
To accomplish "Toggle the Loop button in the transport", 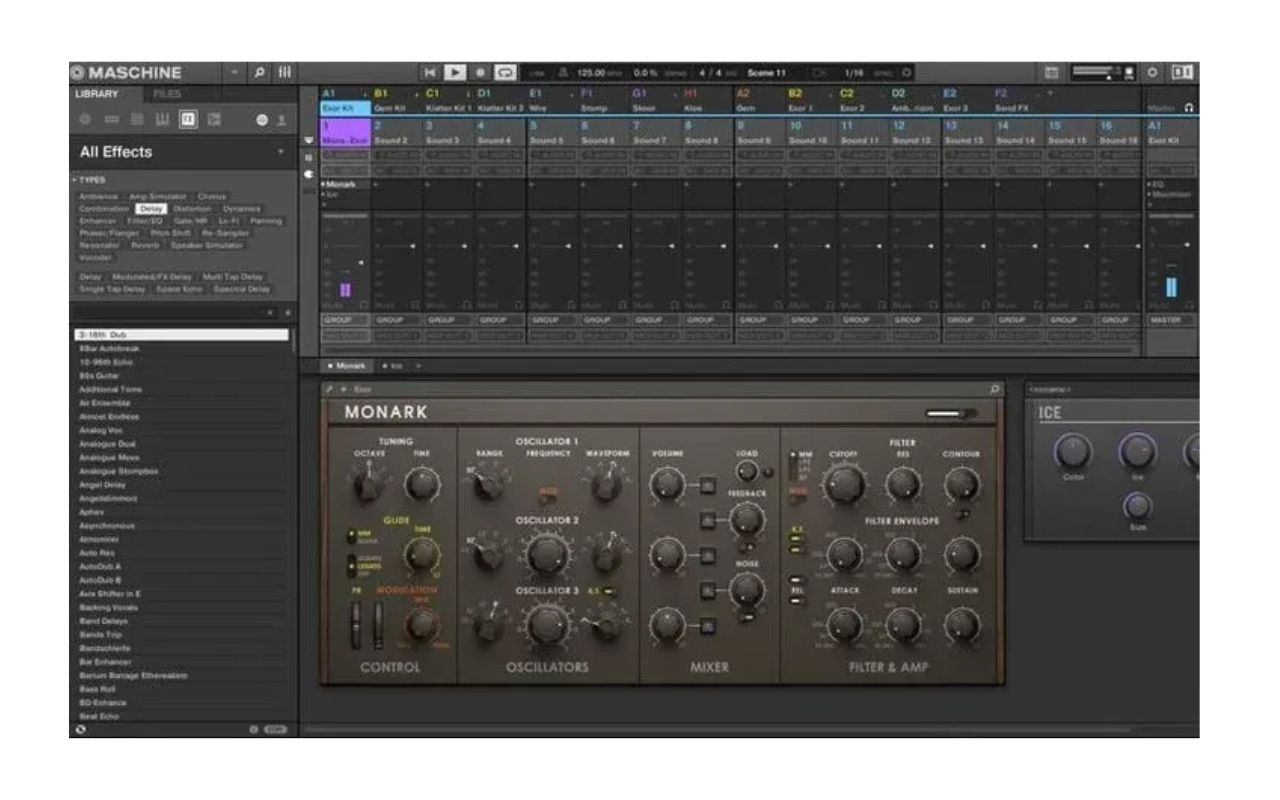I will point(504,73).
